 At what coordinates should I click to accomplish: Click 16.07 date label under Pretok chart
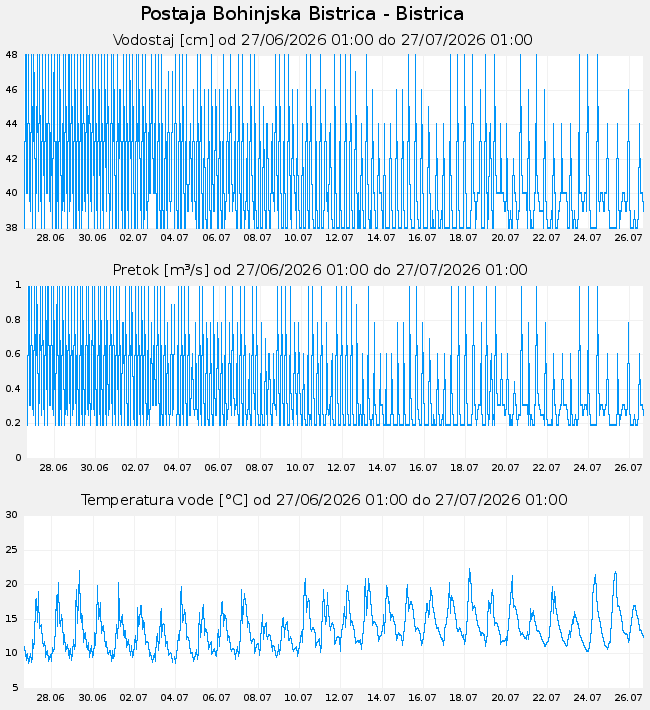423,468
